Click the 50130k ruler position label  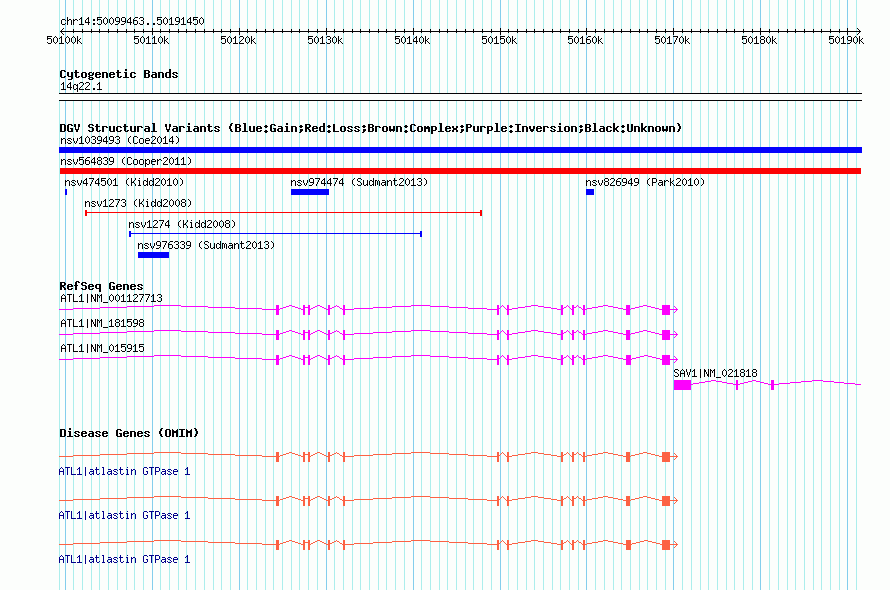pyautogui.click(x=325, y=40)
